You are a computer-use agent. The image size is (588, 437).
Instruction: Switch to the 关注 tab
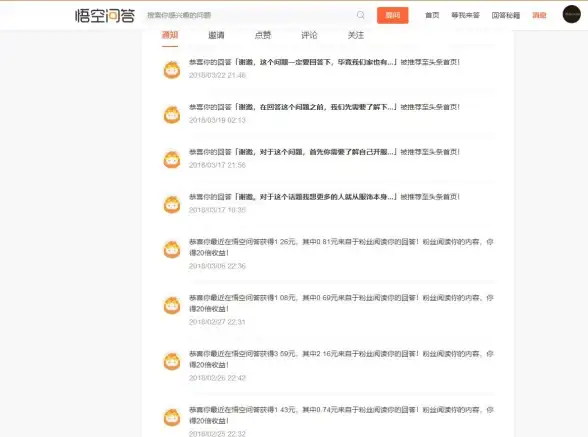point(356,35)
